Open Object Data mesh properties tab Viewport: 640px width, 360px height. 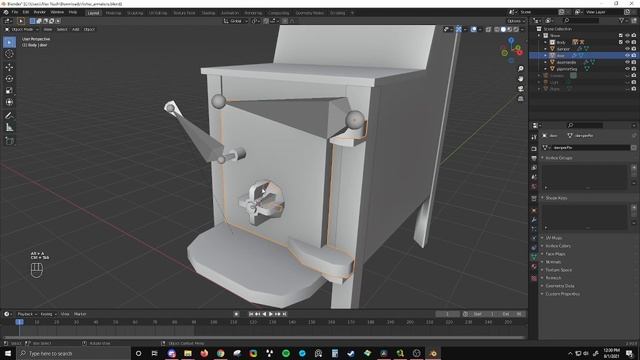point(534,257)
